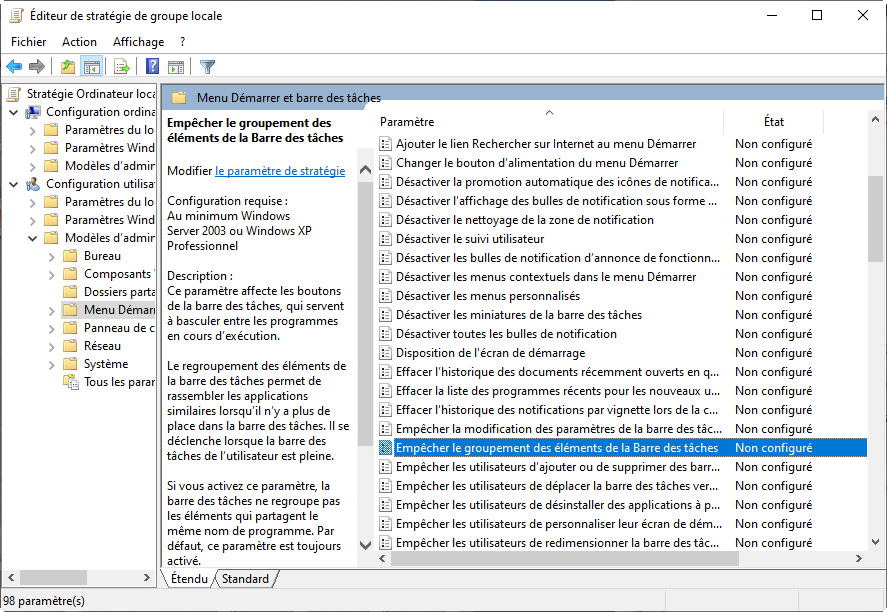Open Help via the question mark icon
The width and height of the screenshot is (887, 612).
[x=152, y=67]
